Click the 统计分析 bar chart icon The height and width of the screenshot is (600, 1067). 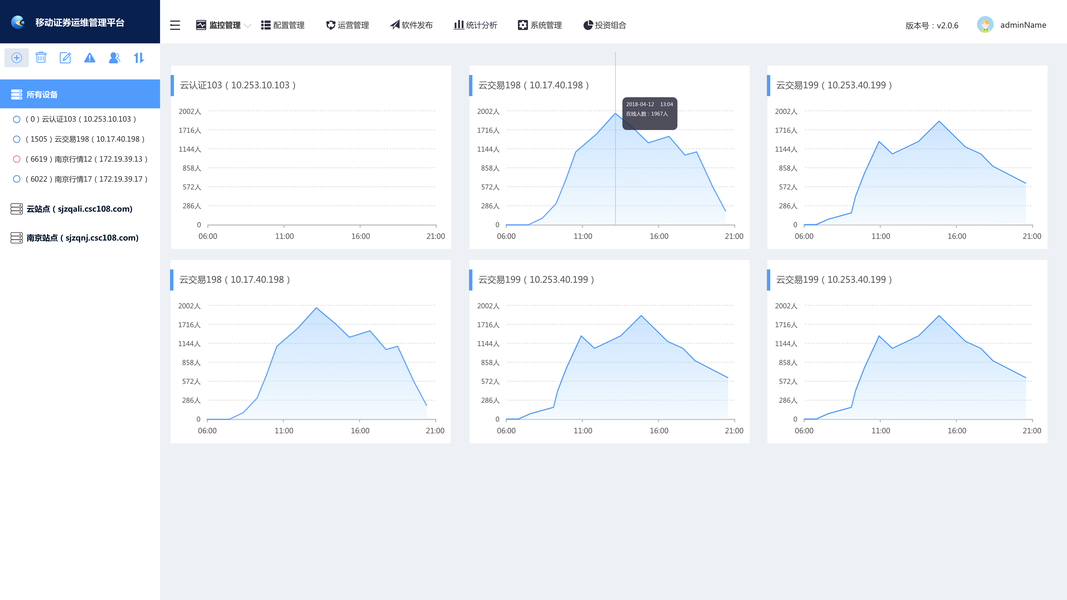[x=459, y=25]
